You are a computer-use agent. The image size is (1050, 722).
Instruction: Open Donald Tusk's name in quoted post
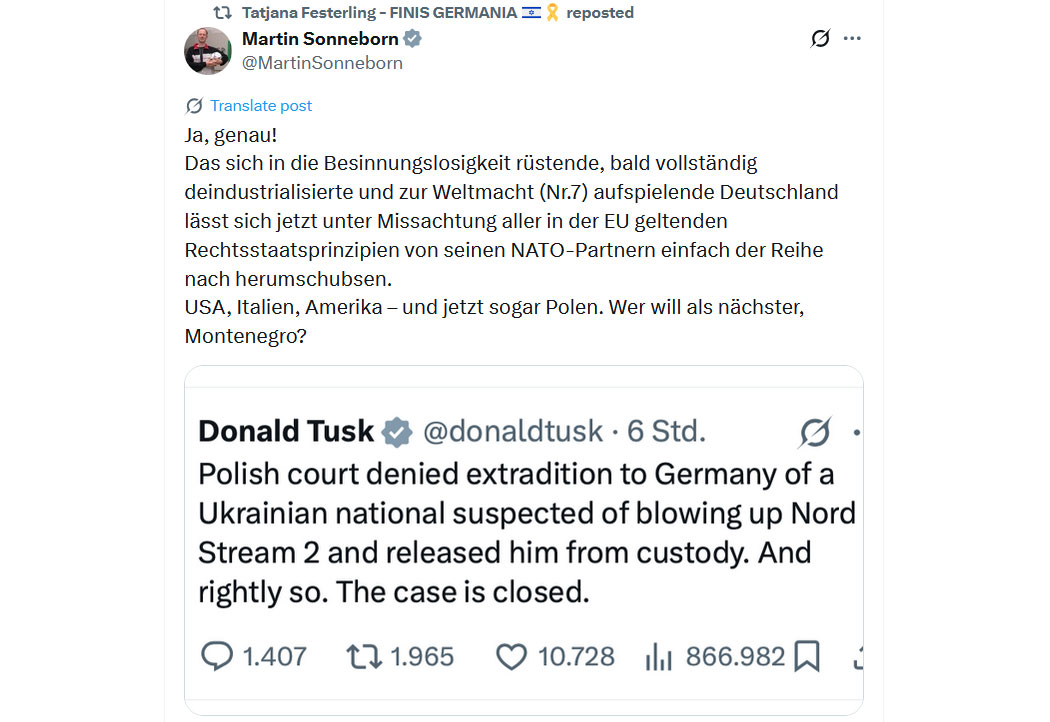click(286, 431)
